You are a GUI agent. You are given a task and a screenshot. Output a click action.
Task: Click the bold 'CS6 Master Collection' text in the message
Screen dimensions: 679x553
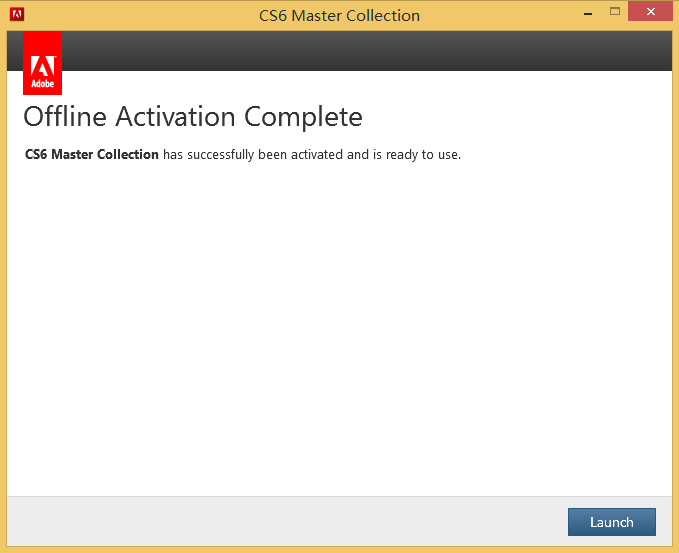pyautogui.click(x=92, y=154)
